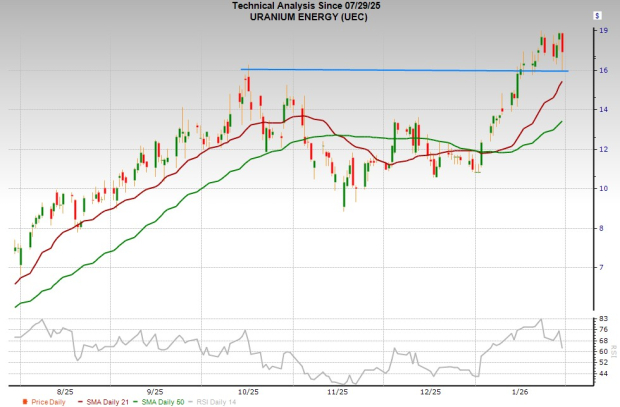The image size is (620, 407).
Task: Click the 'Price Daily' legend entry
Action: [48, 402]
